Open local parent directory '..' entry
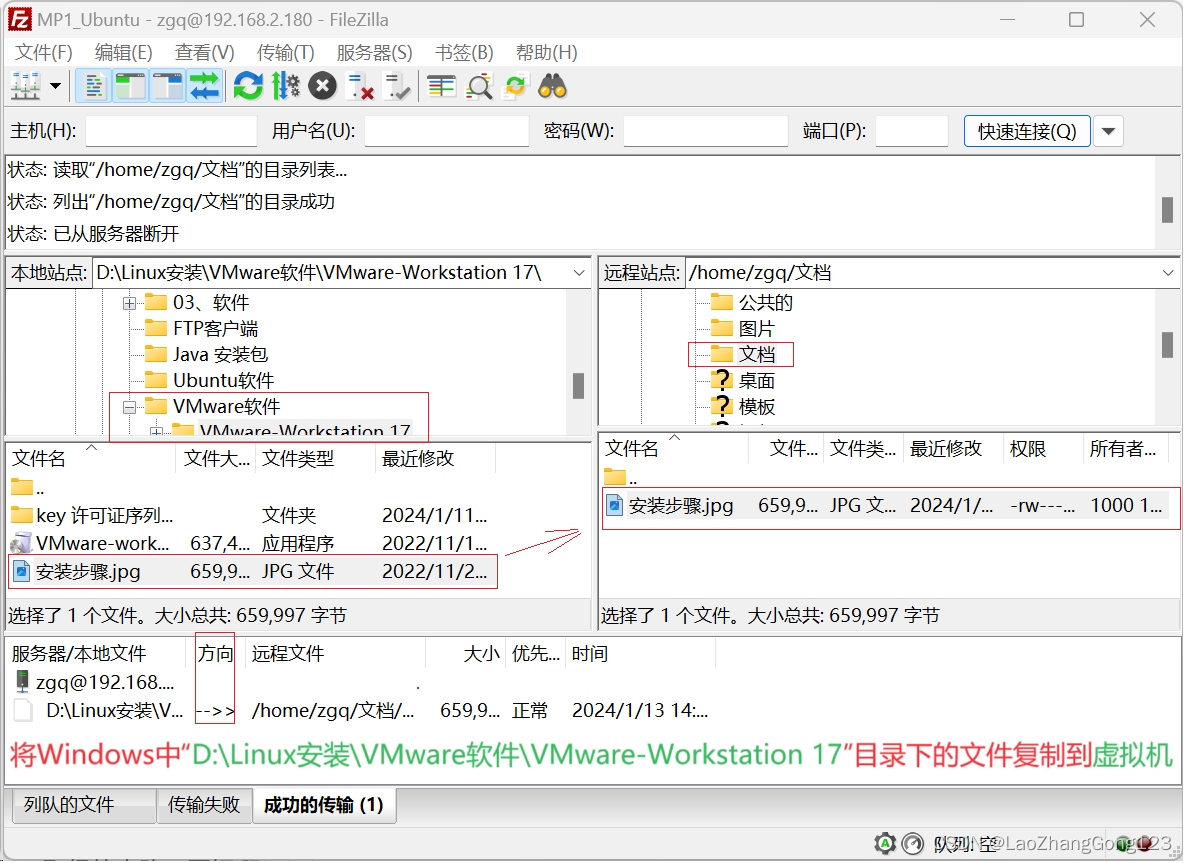The width and height of the screenshot is (1187, 863). click(28, 488)
